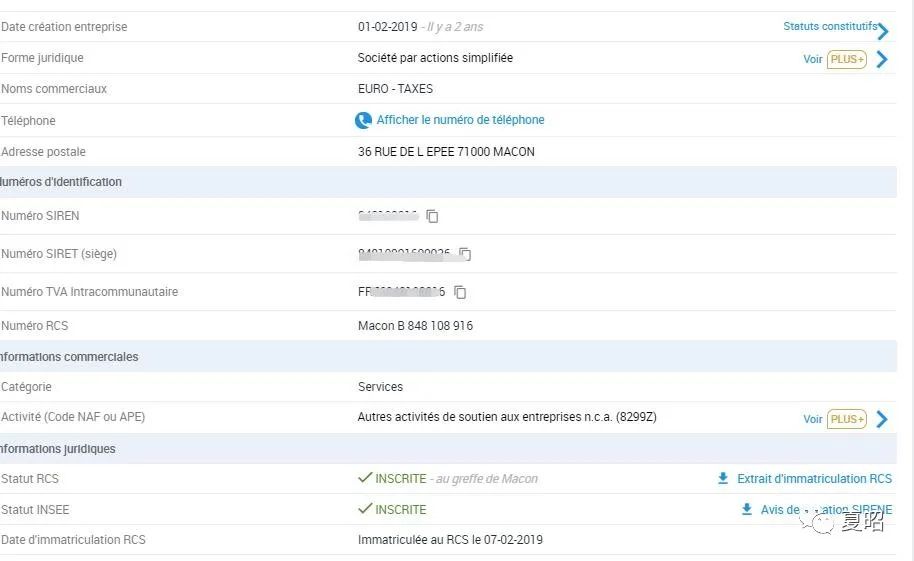Click download icon for Extrait d'immatriculation RCS

coord(723,478)
